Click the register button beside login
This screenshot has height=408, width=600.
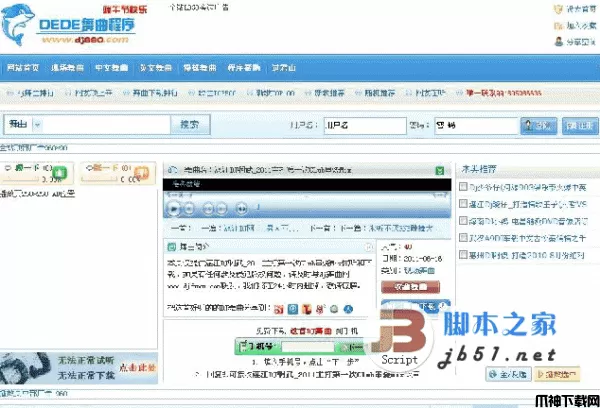[580, 126]
